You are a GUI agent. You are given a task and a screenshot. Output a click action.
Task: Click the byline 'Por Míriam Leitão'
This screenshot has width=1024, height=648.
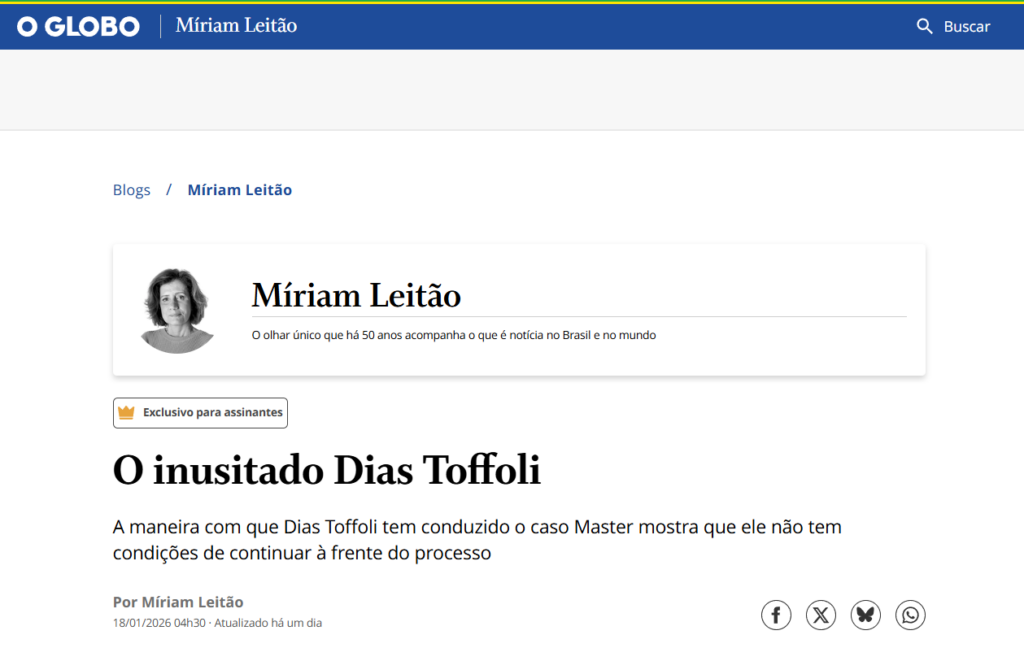[x=178, y=602]
